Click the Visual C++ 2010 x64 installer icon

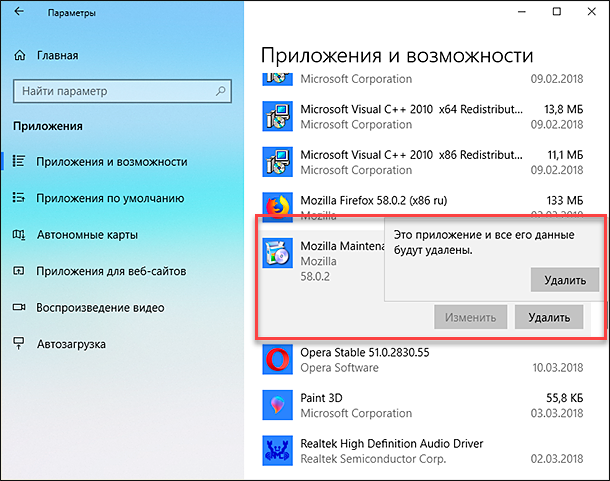(277, 116)
